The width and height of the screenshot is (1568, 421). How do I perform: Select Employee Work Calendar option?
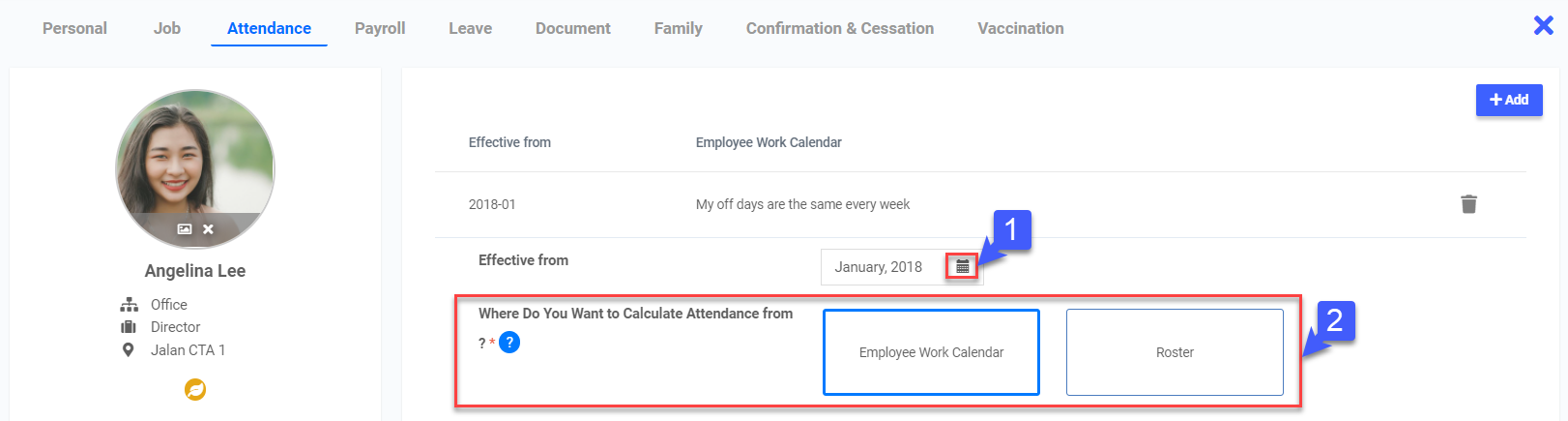coord(931,352)
